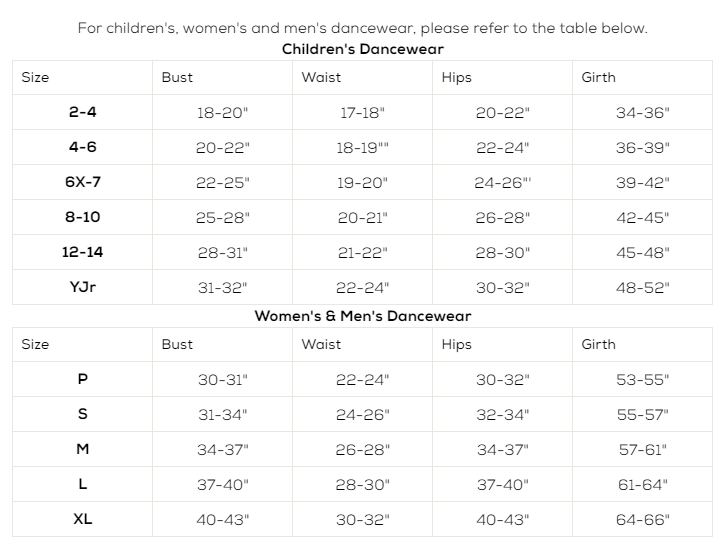Screen dimensions: 724x555
Task: Click the 12-14 size label
Action: click(83, 252)
